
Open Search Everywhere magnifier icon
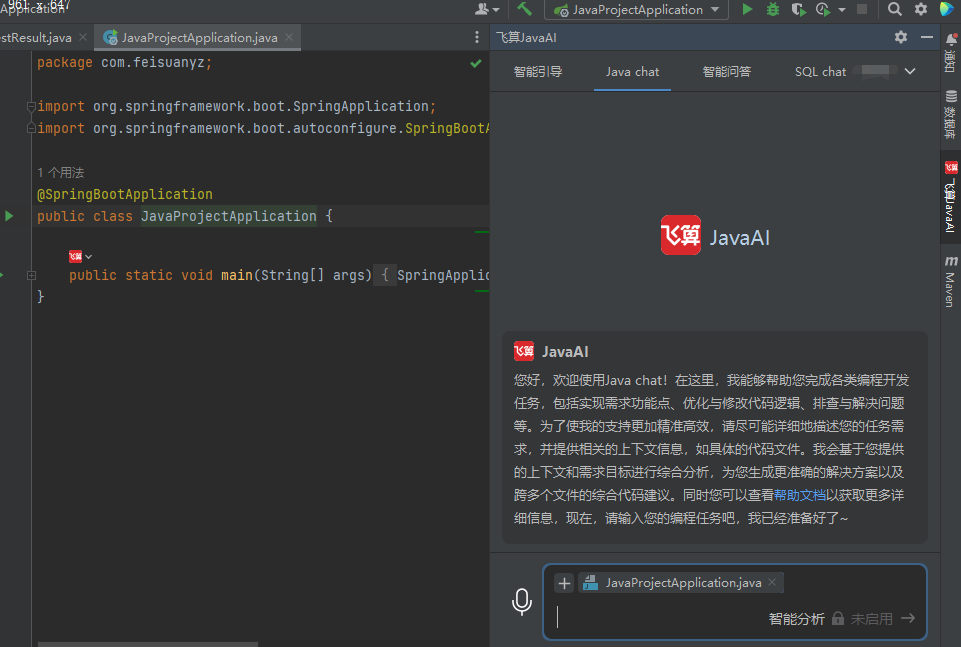895,9
